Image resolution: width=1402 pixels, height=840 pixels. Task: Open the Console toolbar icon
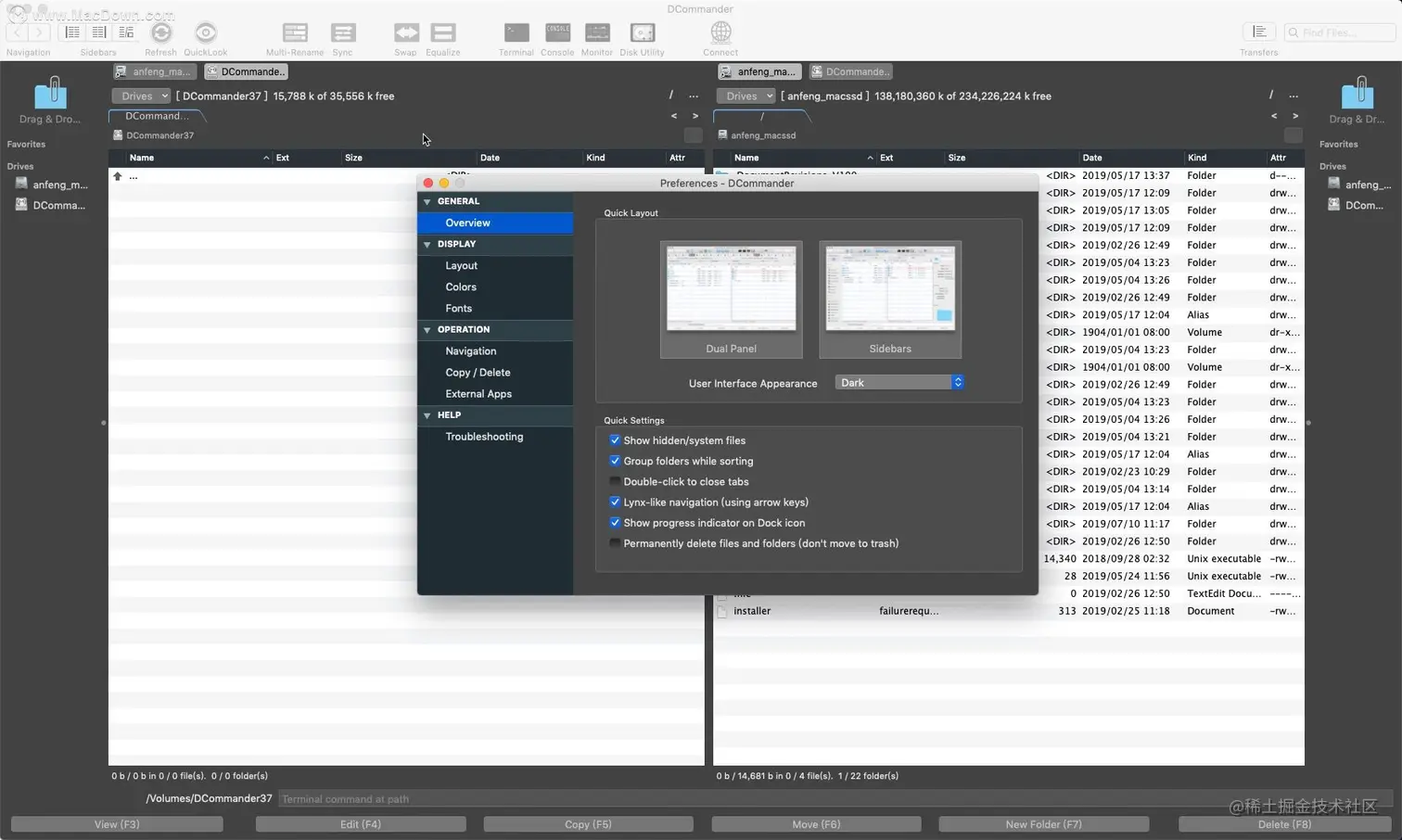click(x=558, y=32)
